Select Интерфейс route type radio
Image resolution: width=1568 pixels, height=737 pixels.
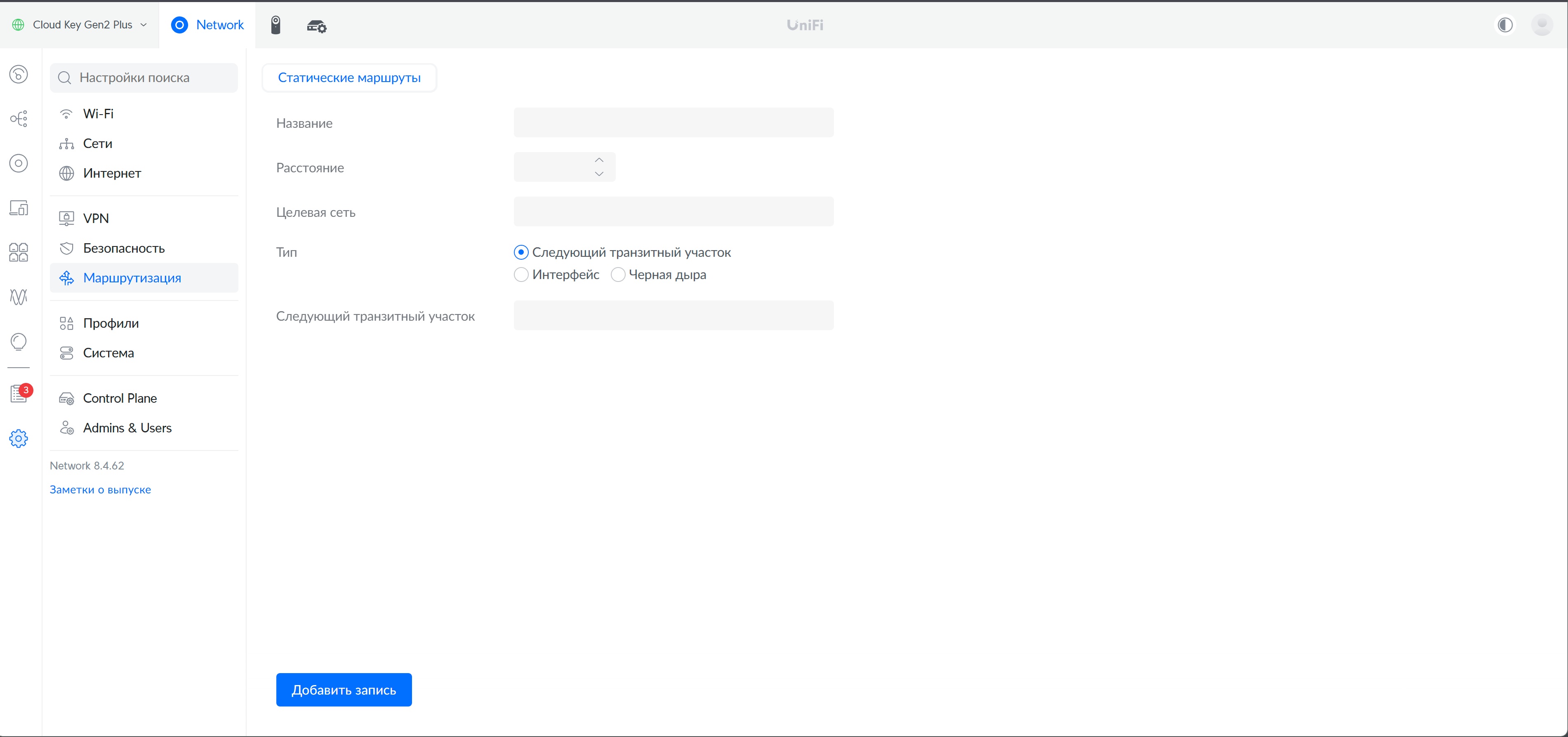521,275
